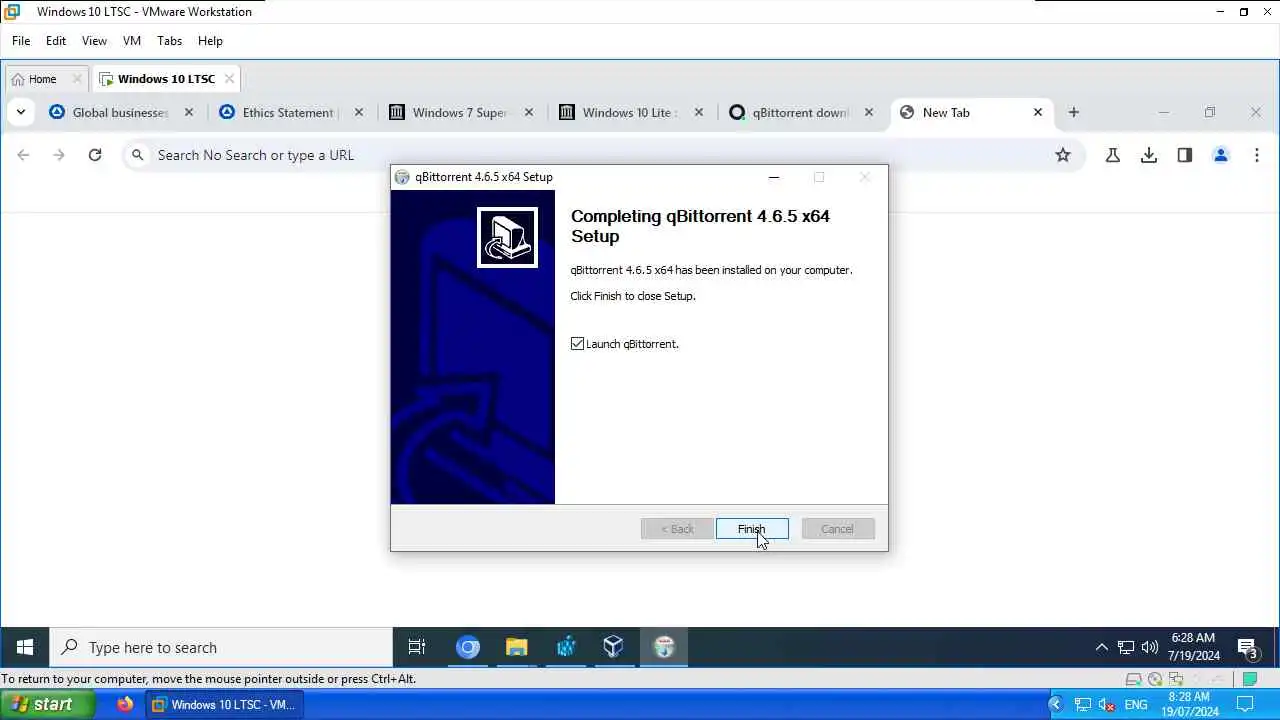This screenshot has width=1280, height=720.
Task: Click the disabled Cancel button in Setup
Action: (838, 529)
